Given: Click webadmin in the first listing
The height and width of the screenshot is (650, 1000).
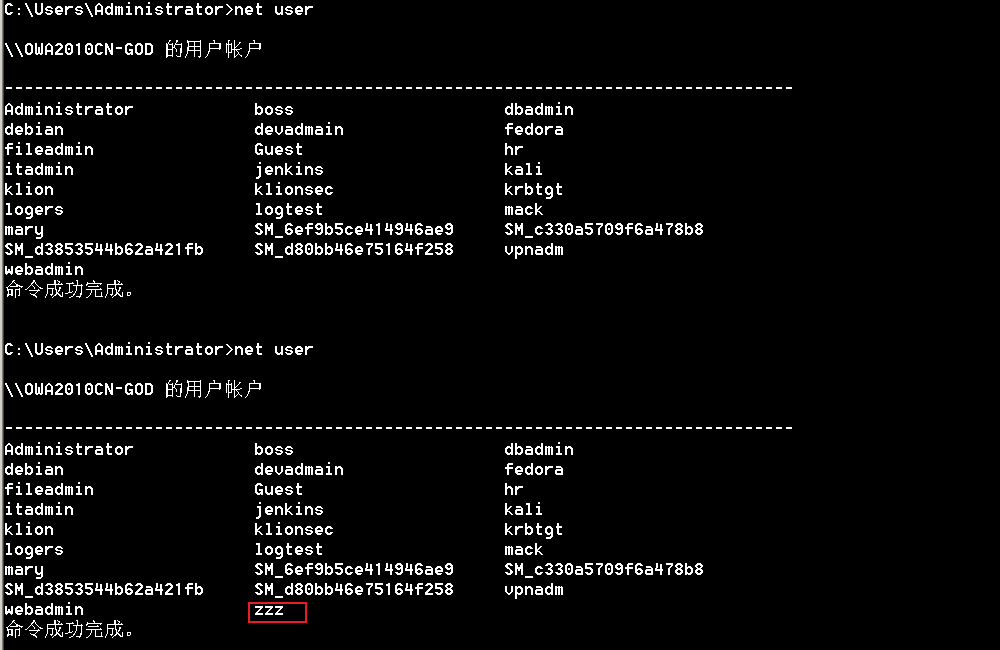Looking at the screenshot, I should [44, 269].
